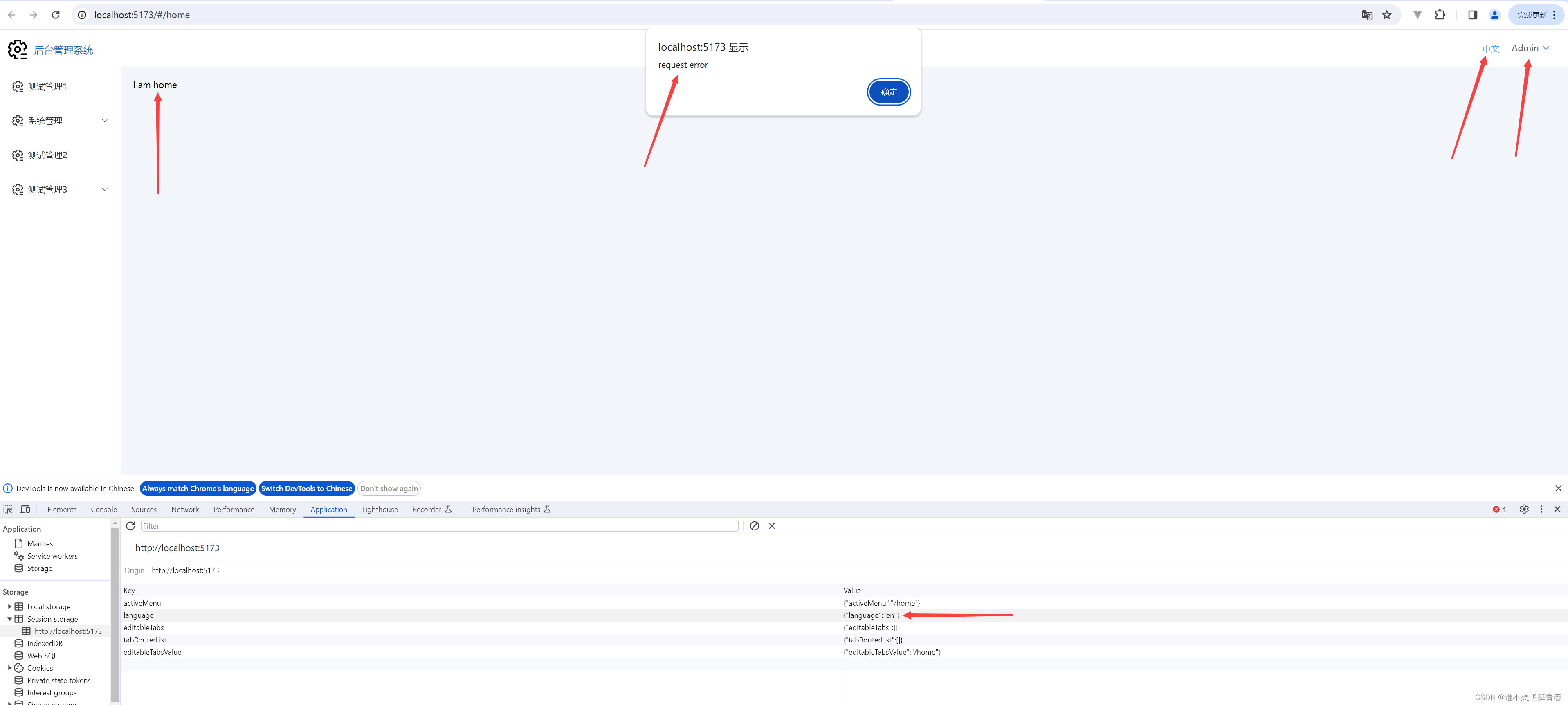Toggle the device toolbar icon
1568x705 pixels.
click(x=25, y=509)
